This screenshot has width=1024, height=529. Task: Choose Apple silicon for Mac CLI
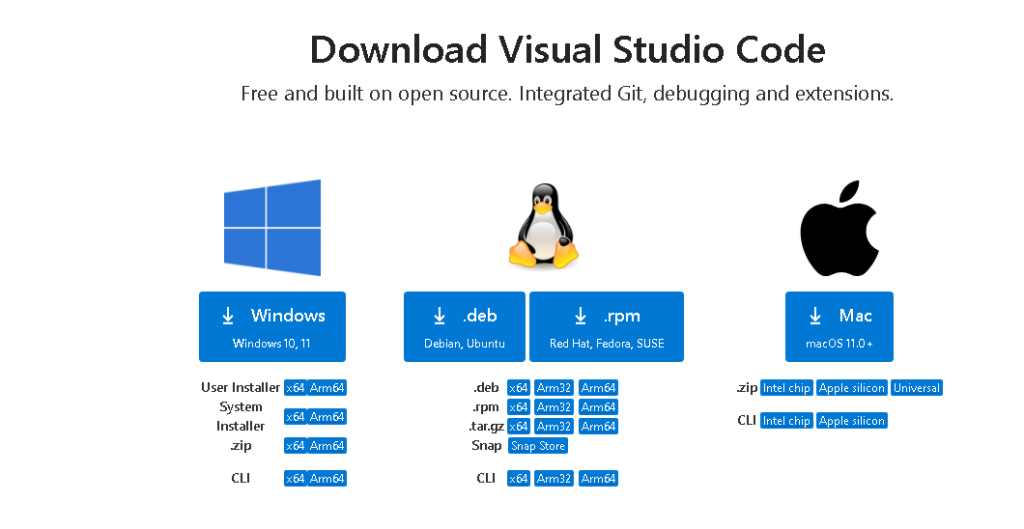pos(852,421)
